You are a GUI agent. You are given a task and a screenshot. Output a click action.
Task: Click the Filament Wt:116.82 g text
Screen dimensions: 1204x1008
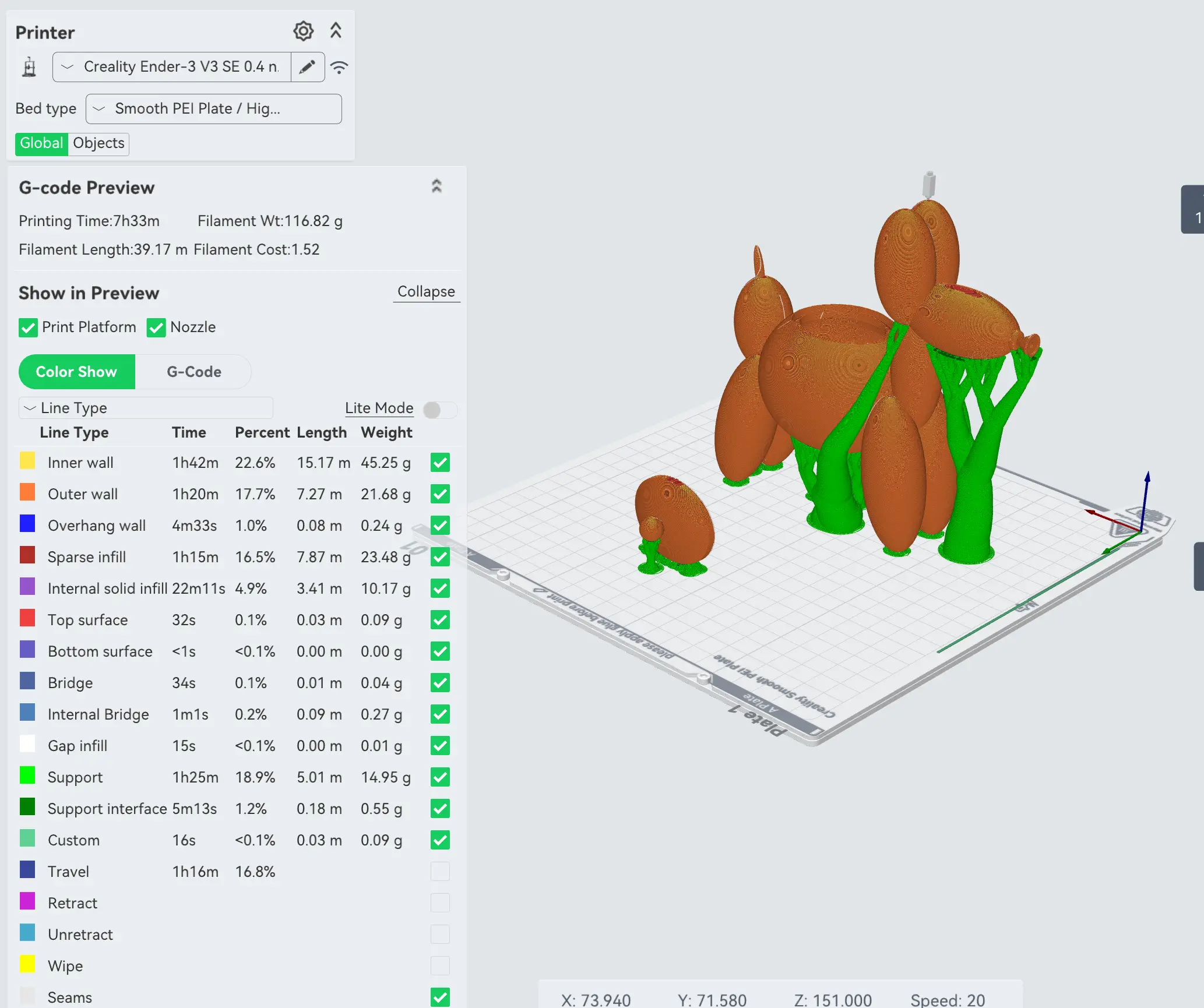pos(270,221)
